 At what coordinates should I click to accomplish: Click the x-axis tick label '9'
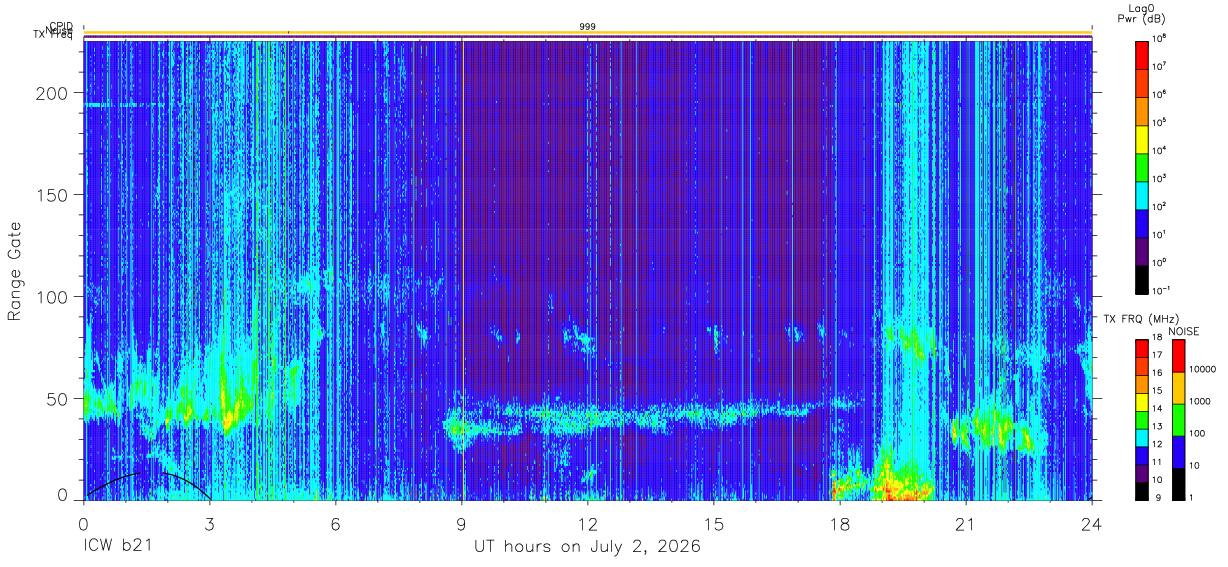461,524
